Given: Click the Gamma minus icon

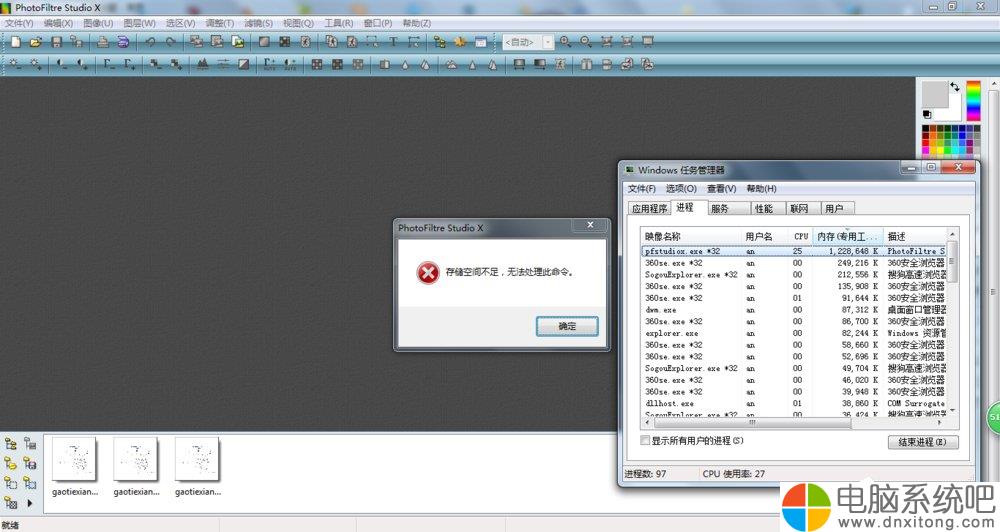Looking at the screenshot, I should [x=108, y=64].
